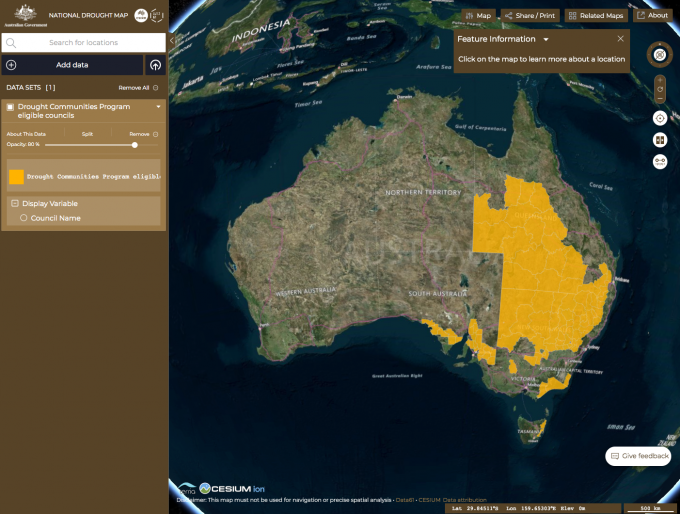Open the Data attribution link
Viewport: 680px width, 514px height.
click(x=464, y=500)
